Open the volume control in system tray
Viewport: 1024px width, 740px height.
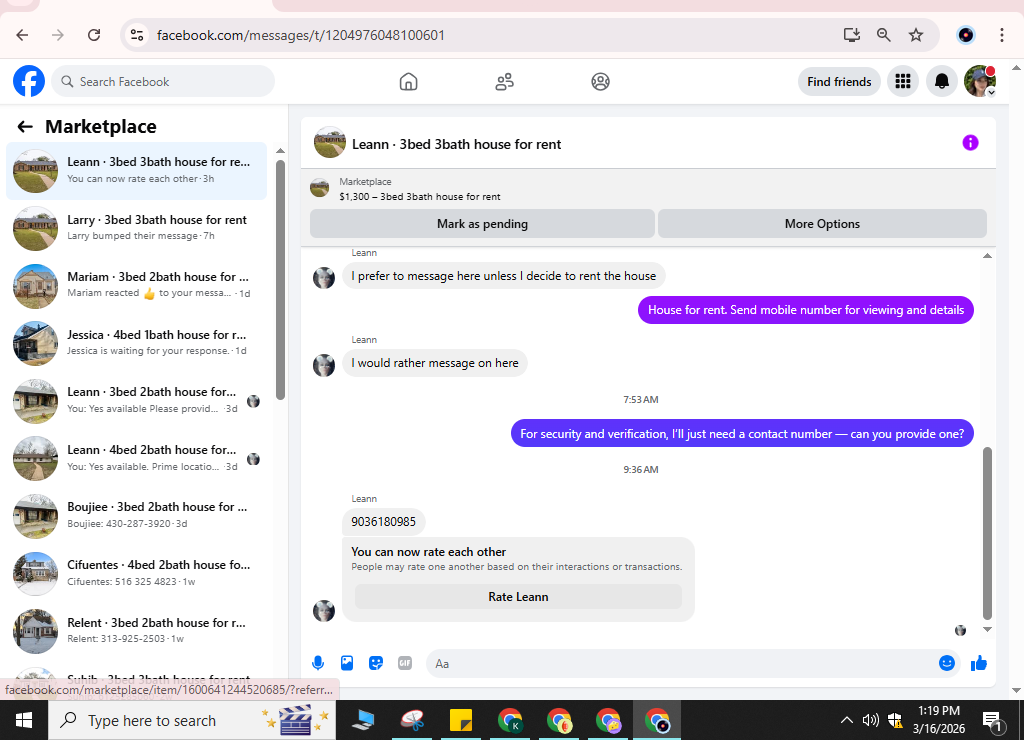870,720
